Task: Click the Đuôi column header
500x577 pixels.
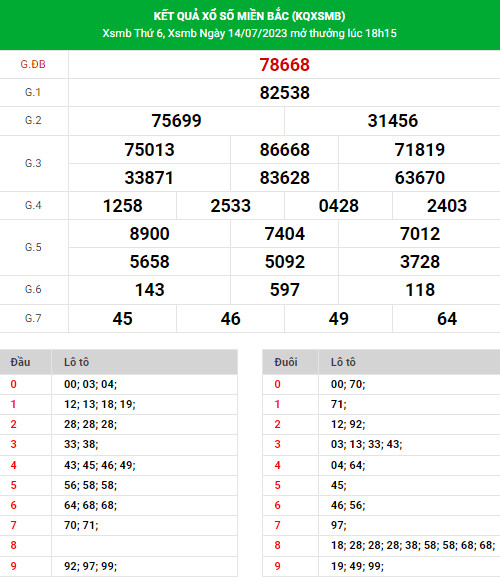Action: [x=286, y=362]
